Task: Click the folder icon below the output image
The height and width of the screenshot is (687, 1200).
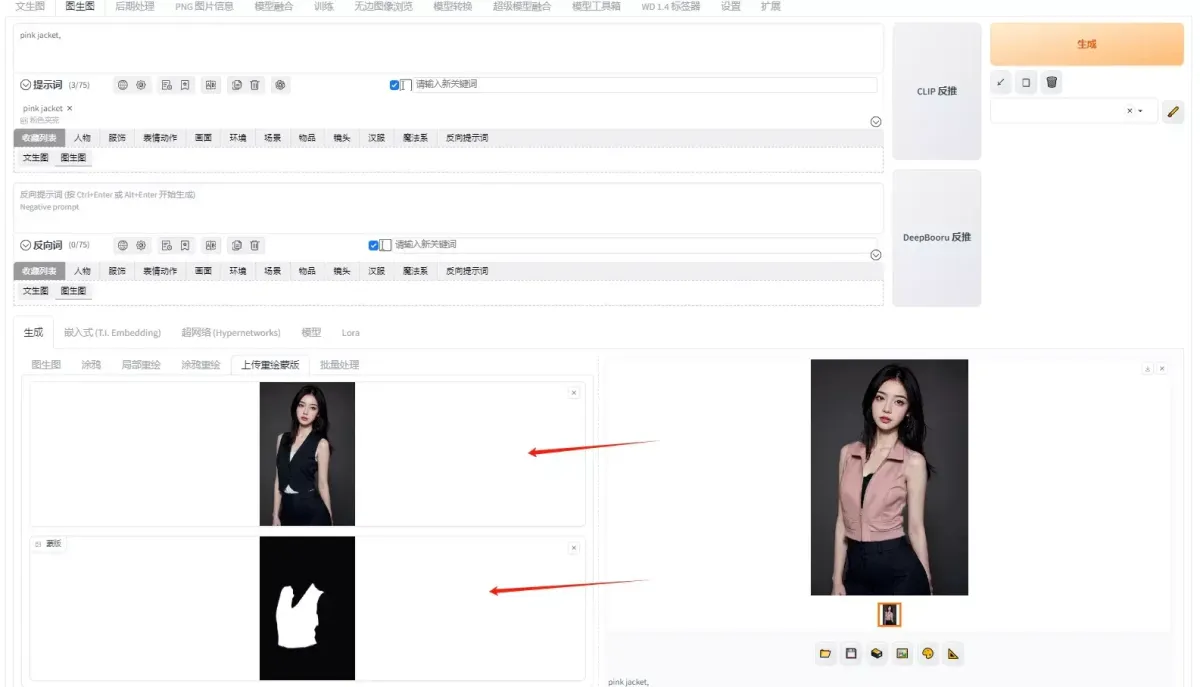Action: (825, 653)
